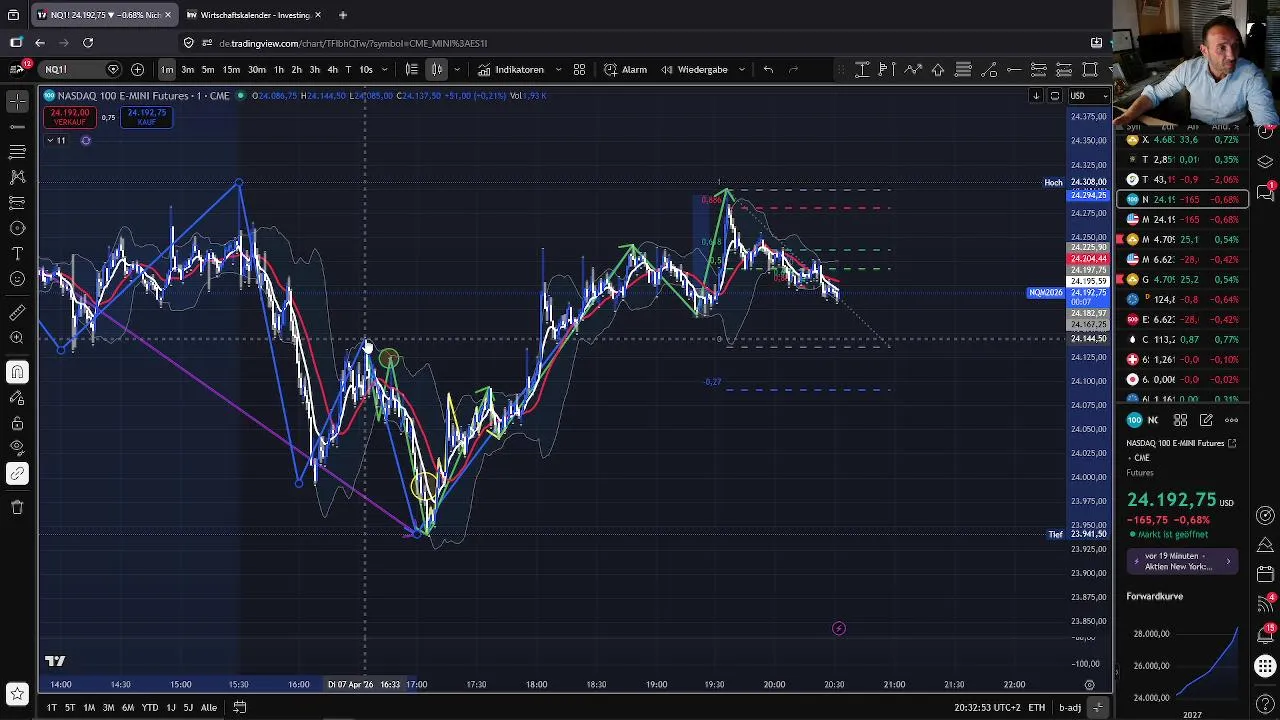Click the red VERKAUF sell button
1280x720 pixels.
70,117
